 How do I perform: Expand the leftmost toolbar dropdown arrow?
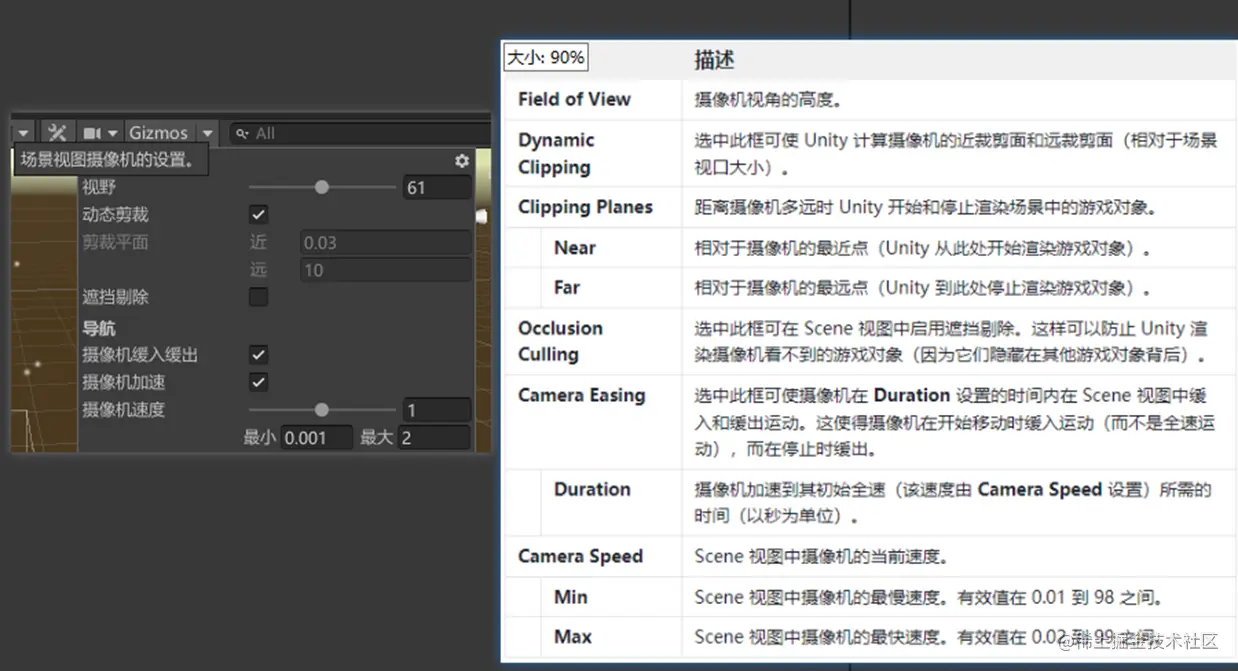(x=23, y=133)
